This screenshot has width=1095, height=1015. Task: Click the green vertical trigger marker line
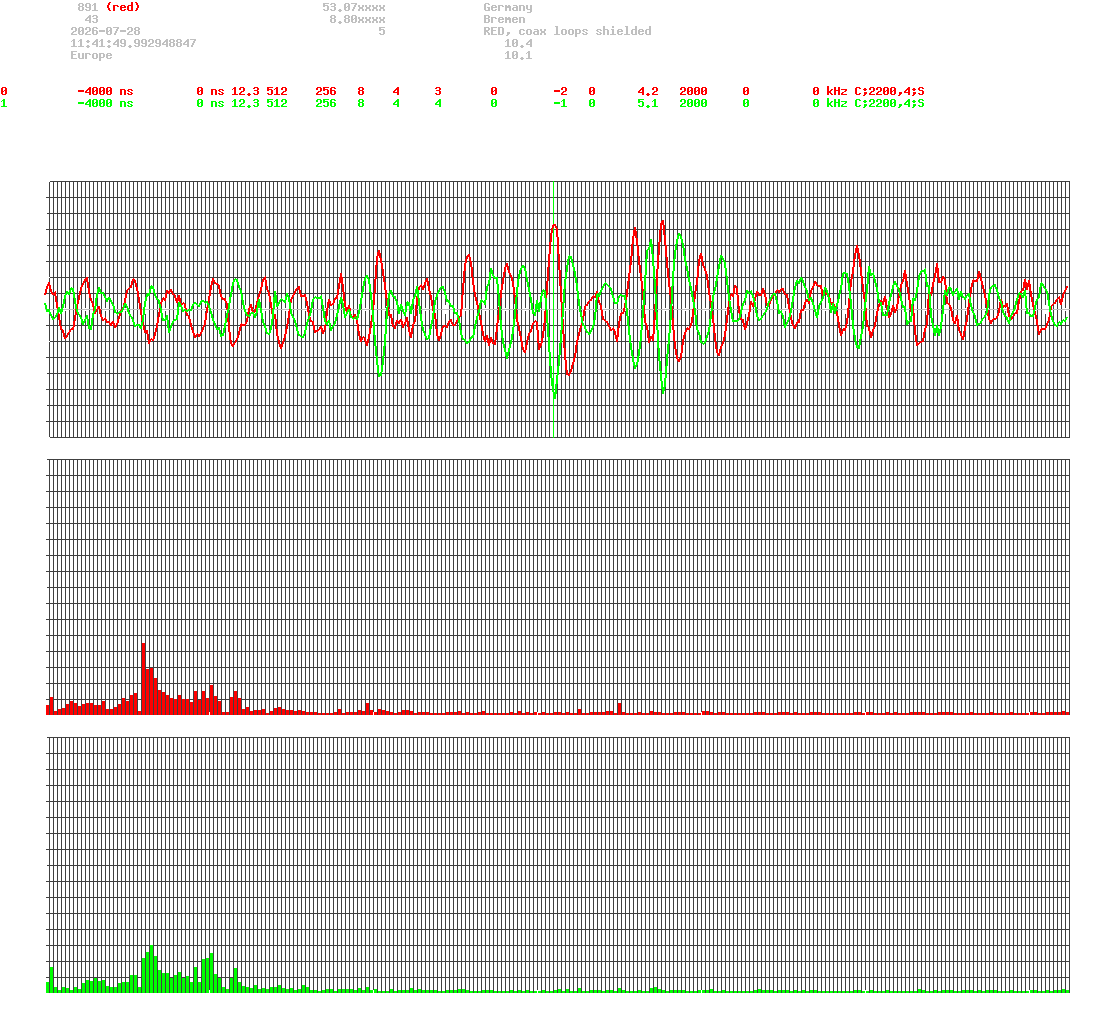point(554,309)
